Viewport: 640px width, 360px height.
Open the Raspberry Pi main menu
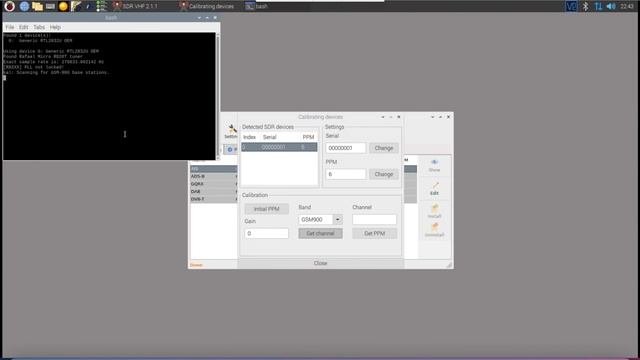point(9,6)
